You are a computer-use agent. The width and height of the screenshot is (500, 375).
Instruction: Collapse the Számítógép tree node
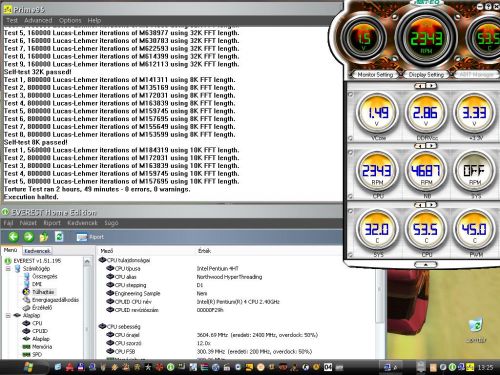click(x=8, y=269)
